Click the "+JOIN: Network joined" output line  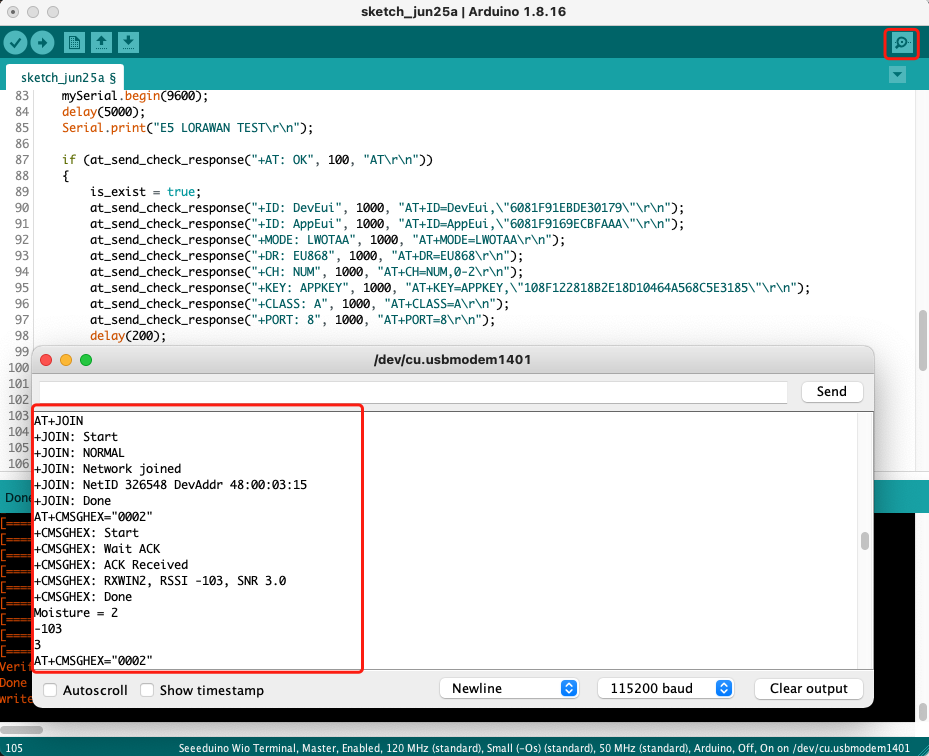108,469
